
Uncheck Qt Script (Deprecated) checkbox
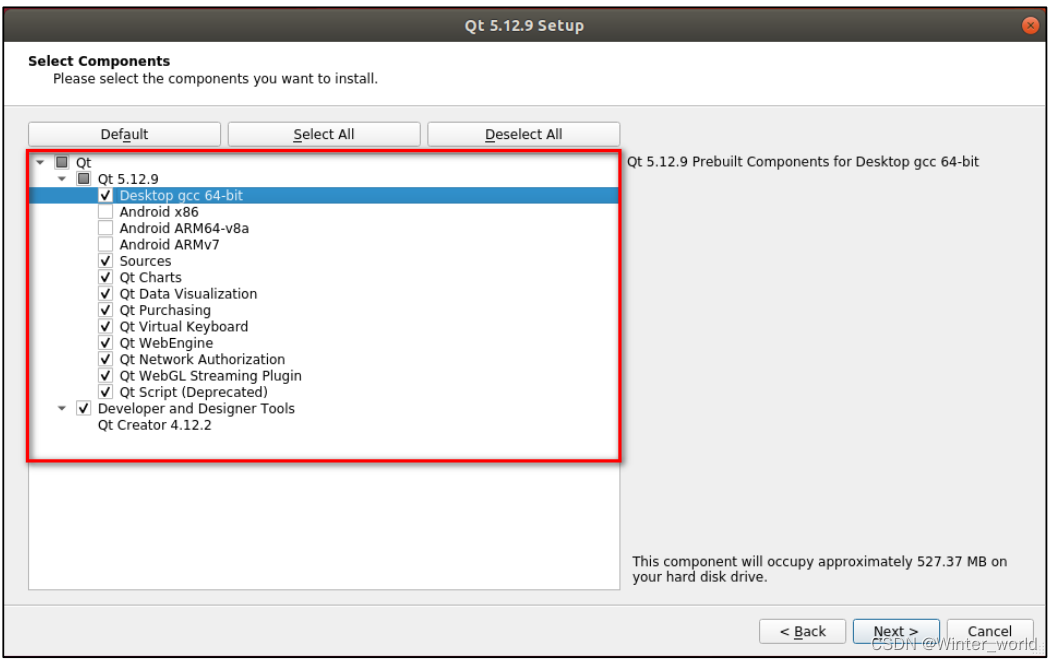point(105,392)
